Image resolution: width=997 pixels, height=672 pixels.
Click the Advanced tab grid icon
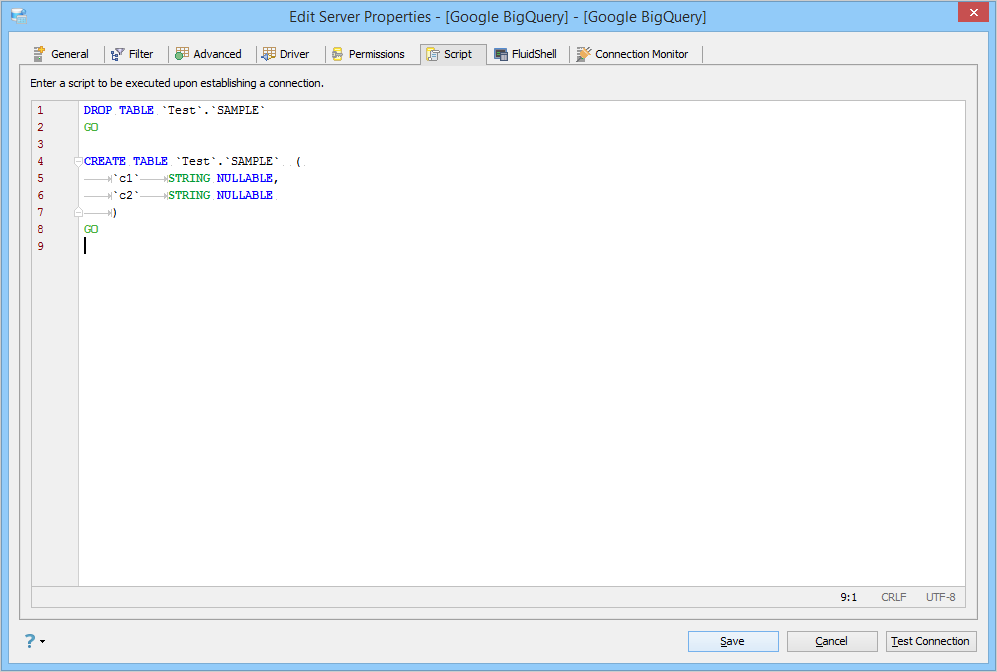[x=182, y=54]
